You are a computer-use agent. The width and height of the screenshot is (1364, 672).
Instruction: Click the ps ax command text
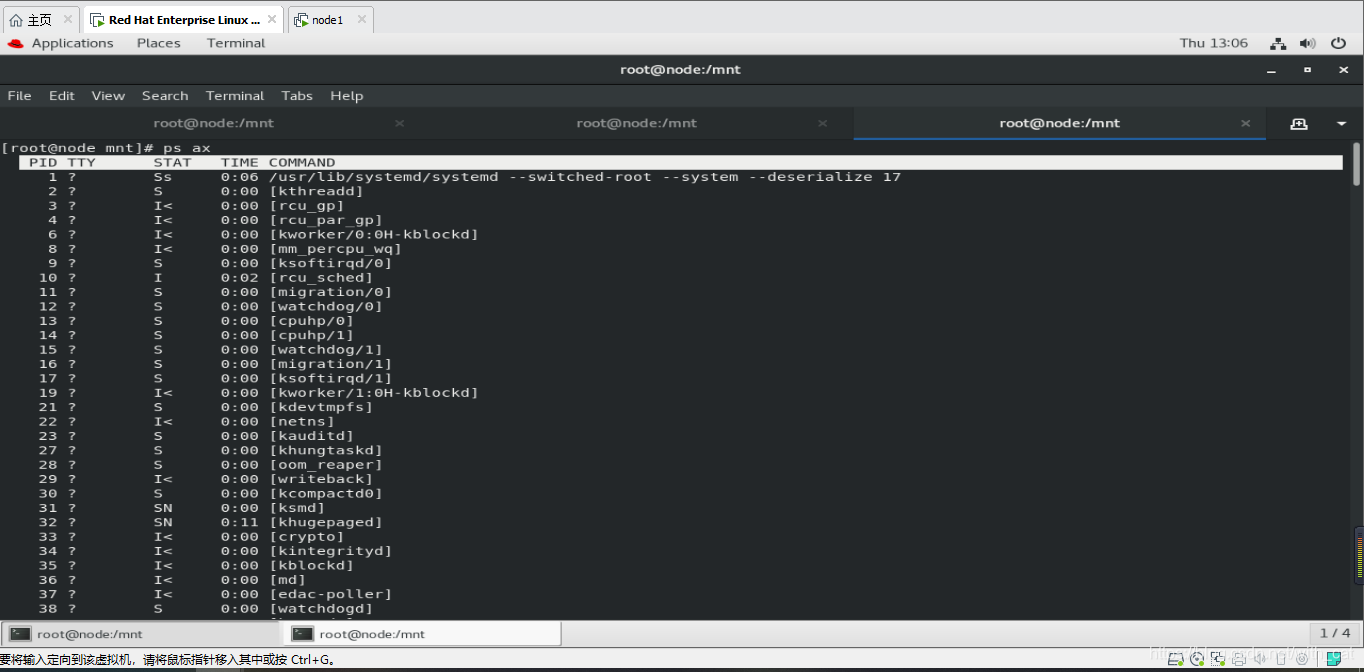(x=187, y=148)
